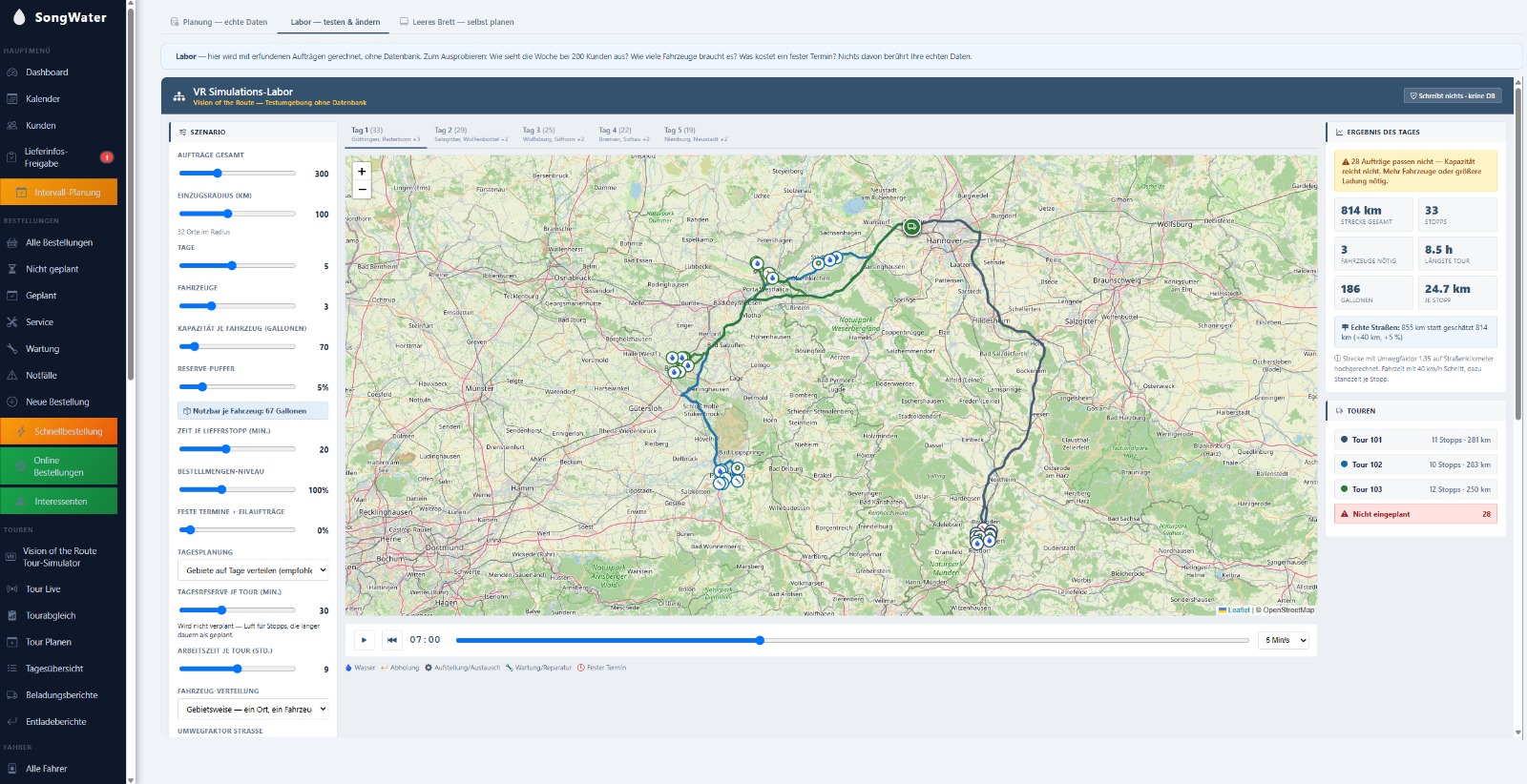Open the Tagesplanung dropdown

click(x=253, y=570)
